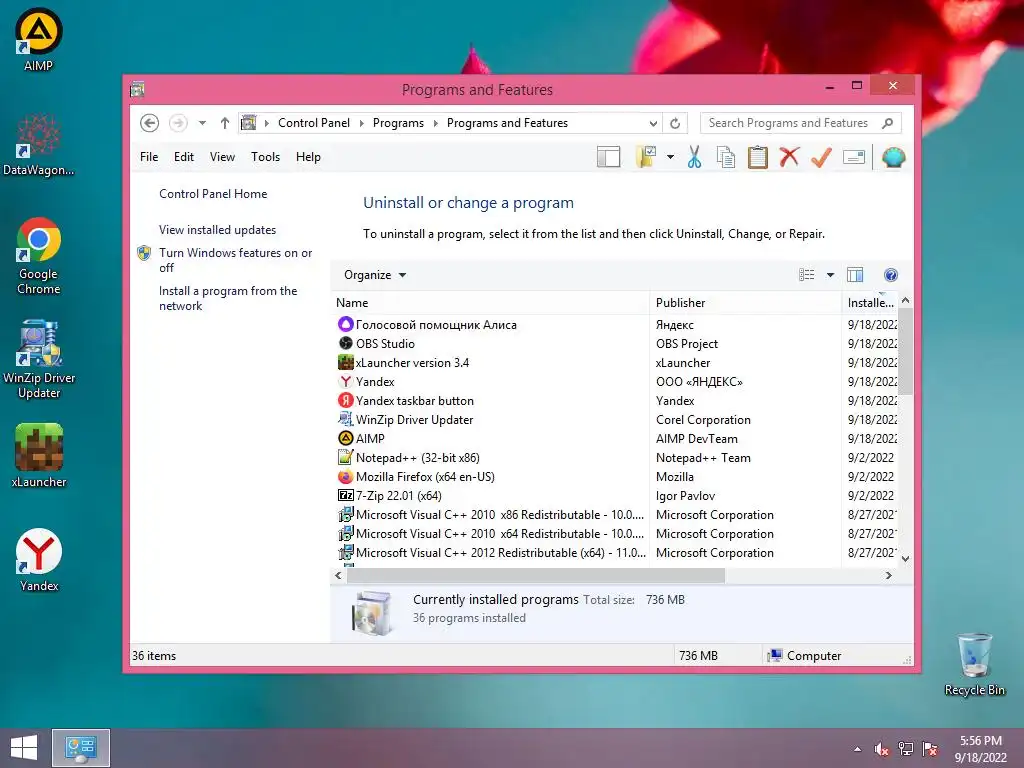This screenshot has width=1024, height=768.
Task: Select Mozilla Firefox (x64 en-US) entry
Action: (425, 477)
